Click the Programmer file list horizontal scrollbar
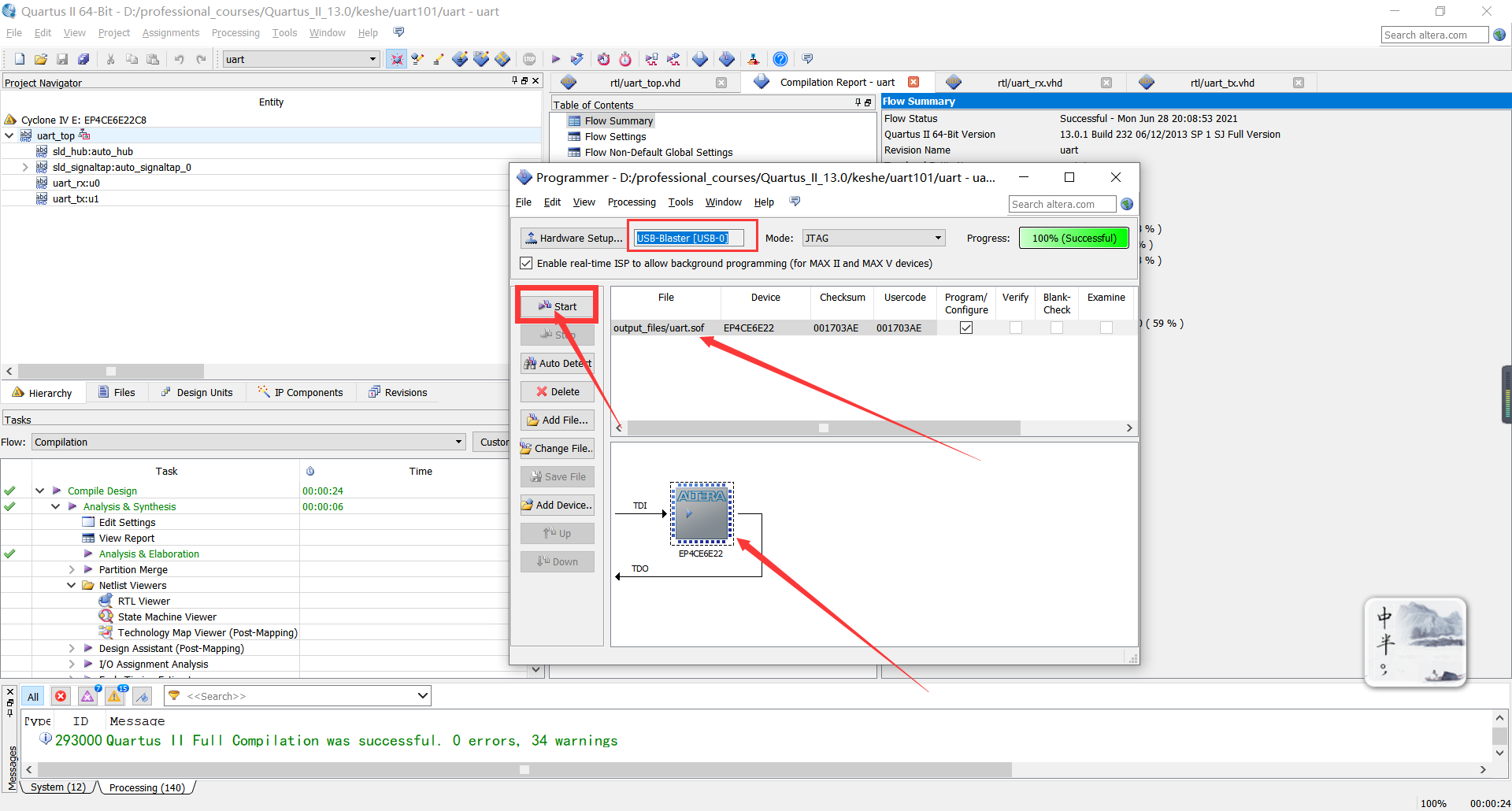1512x811 pixels. [x=823, y=428]
